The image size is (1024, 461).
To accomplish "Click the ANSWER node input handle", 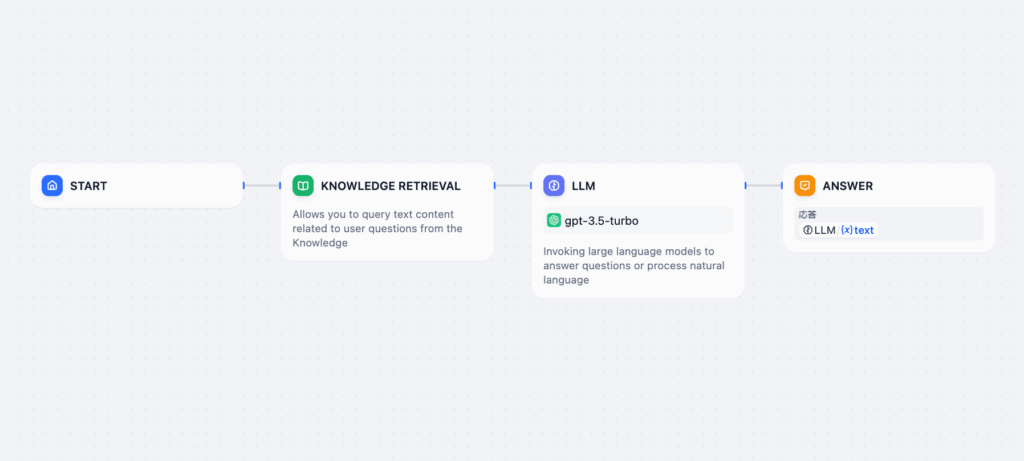I will coord(783,185).
